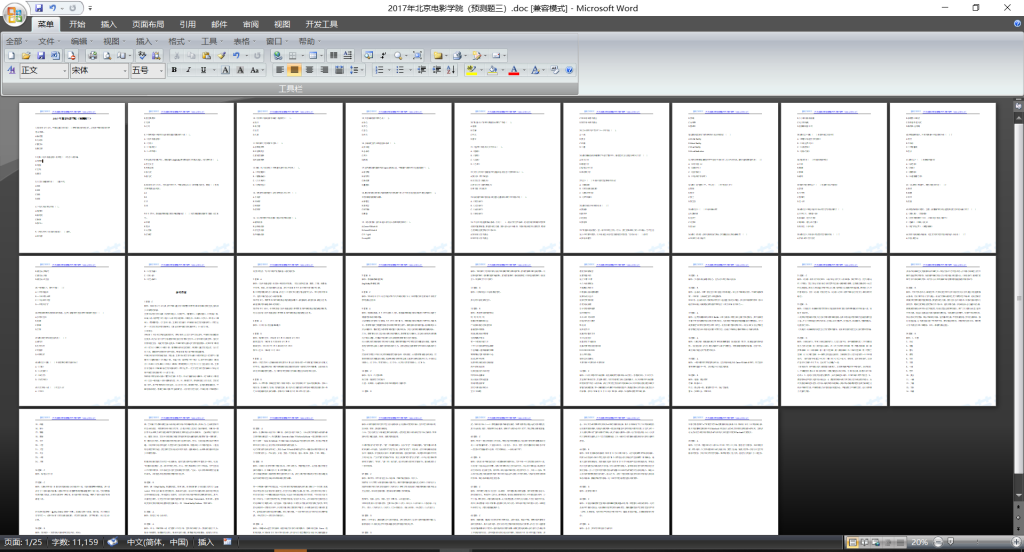This screenshot has width=1024, height=552.
Task: Toggle the underline formatting button
Action: [203, 71]
